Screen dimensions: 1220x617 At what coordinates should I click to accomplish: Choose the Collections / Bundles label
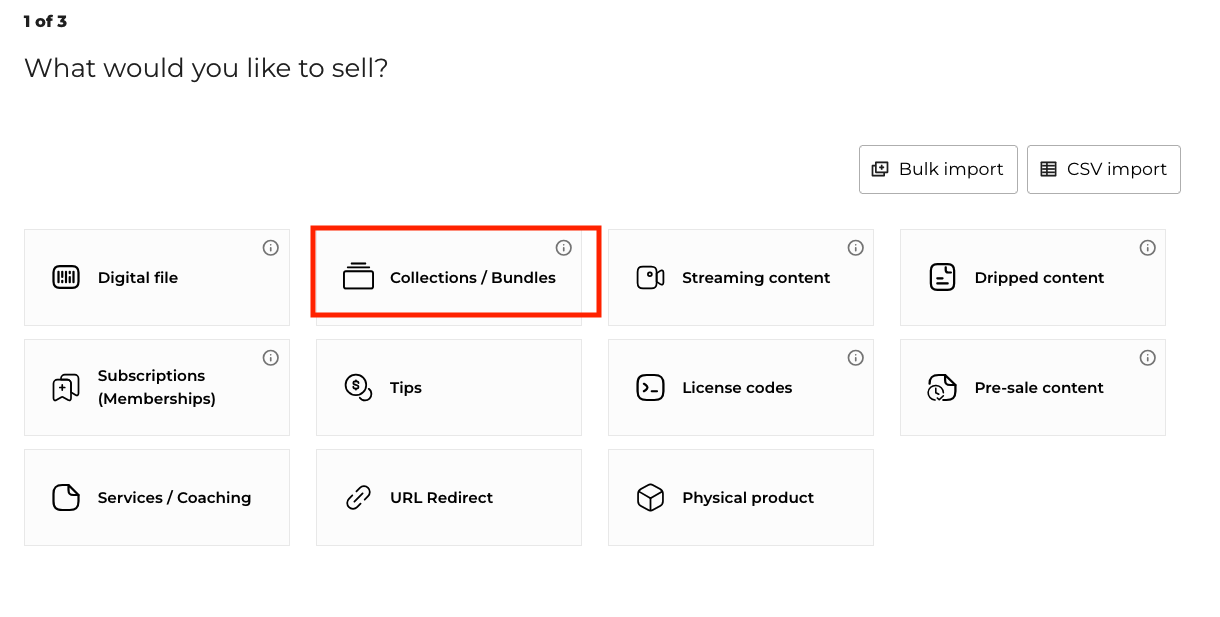coord(473,278)
